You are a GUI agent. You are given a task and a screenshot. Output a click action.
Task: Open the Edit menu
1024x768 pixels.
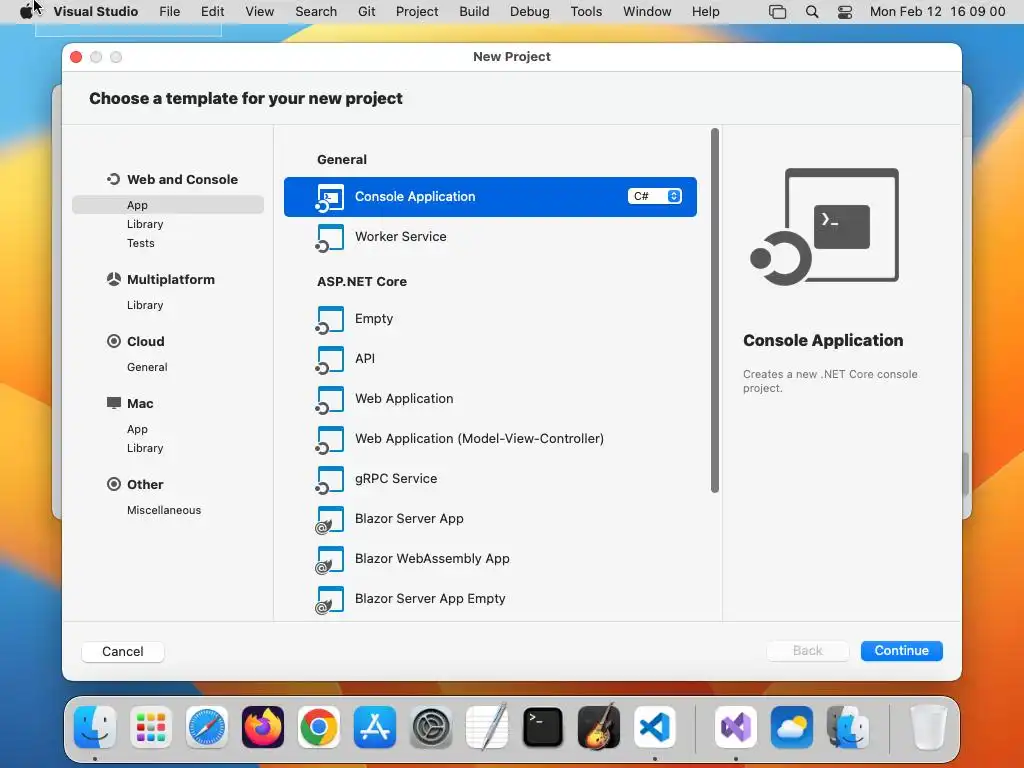pyautogui.click(x=212, y=12)
